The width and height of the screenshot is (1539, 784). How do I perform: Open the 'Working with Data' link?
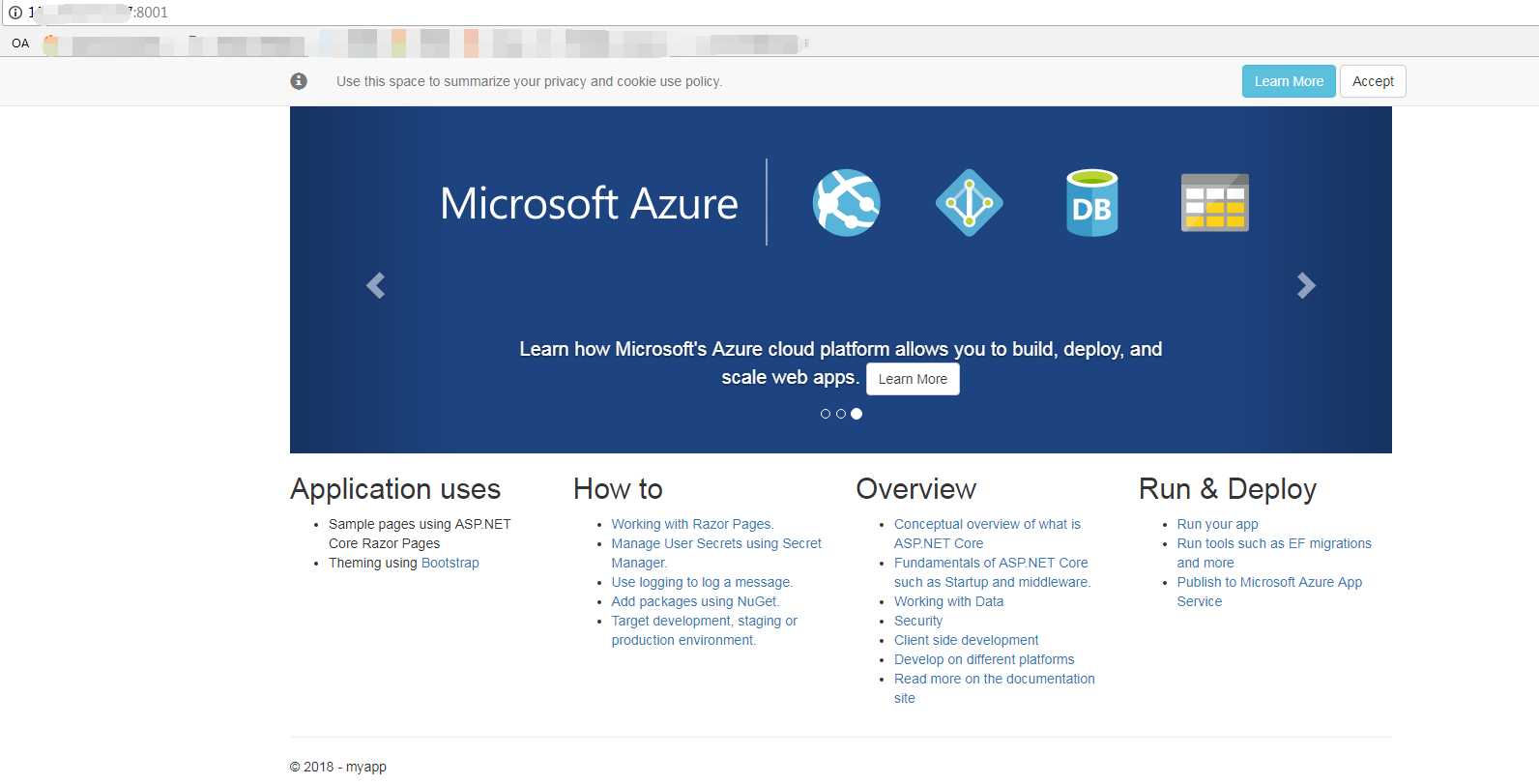point(948,601)
